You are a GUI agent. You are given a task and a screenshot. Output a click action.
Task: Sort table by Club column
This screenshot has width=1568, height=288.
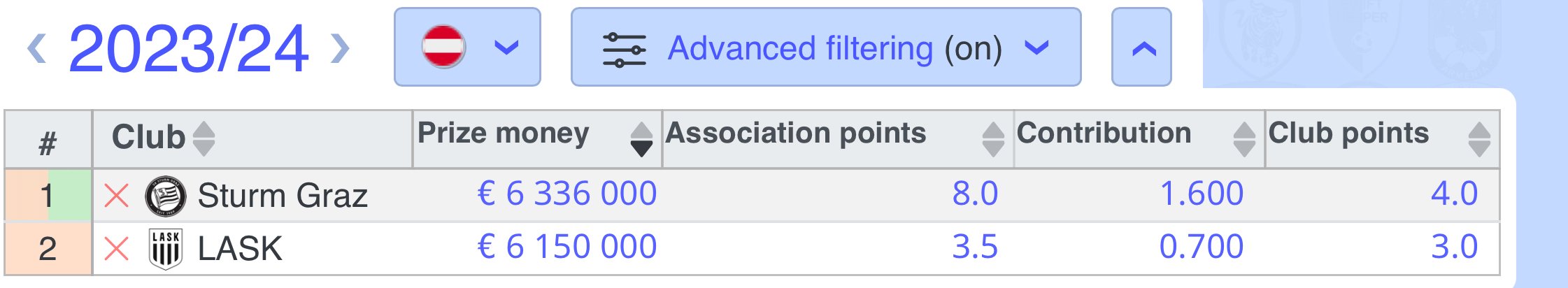(x=204, y=138)
